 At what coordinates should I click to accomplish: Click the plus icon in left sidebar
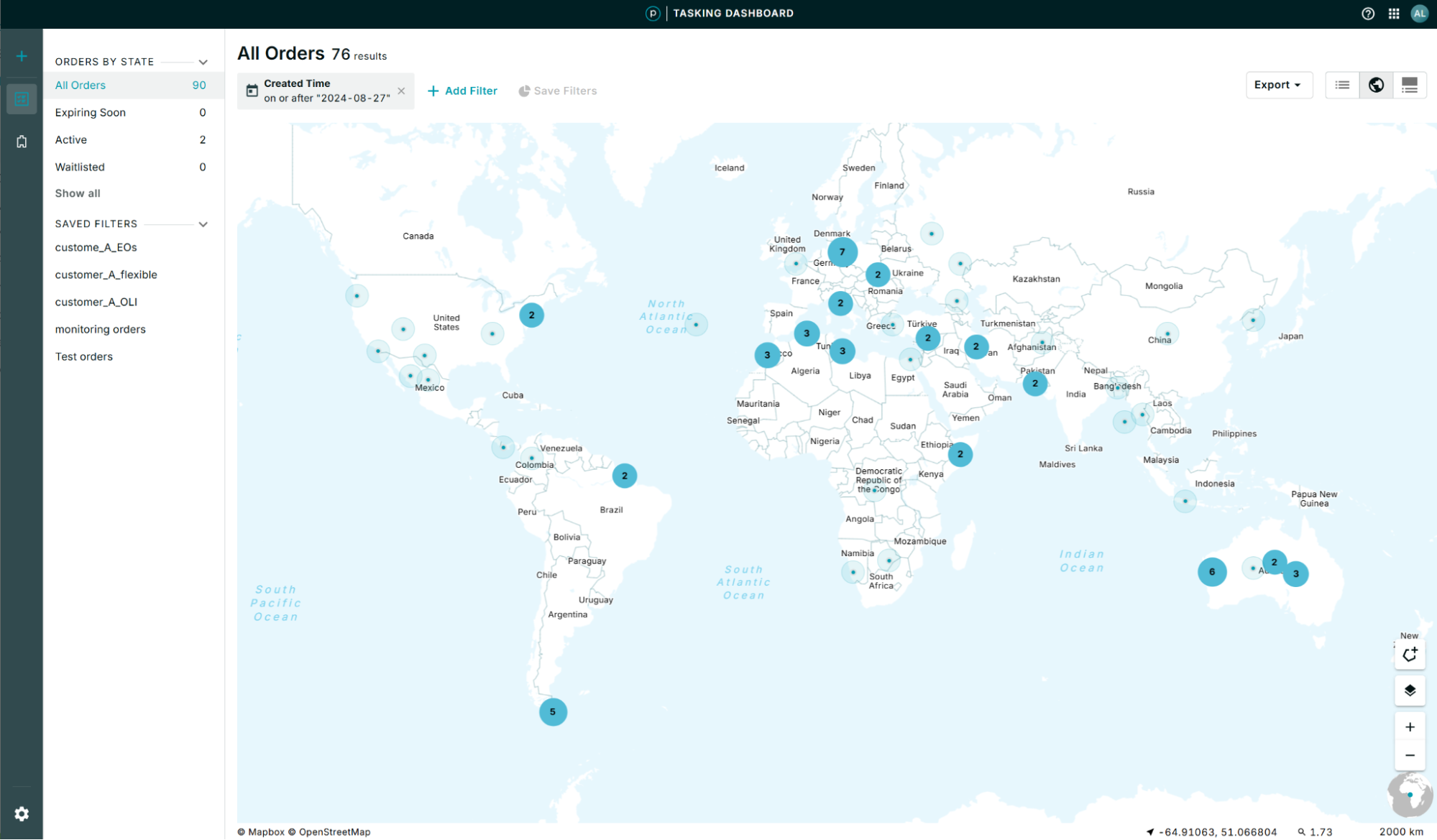[x=22, y=56]
